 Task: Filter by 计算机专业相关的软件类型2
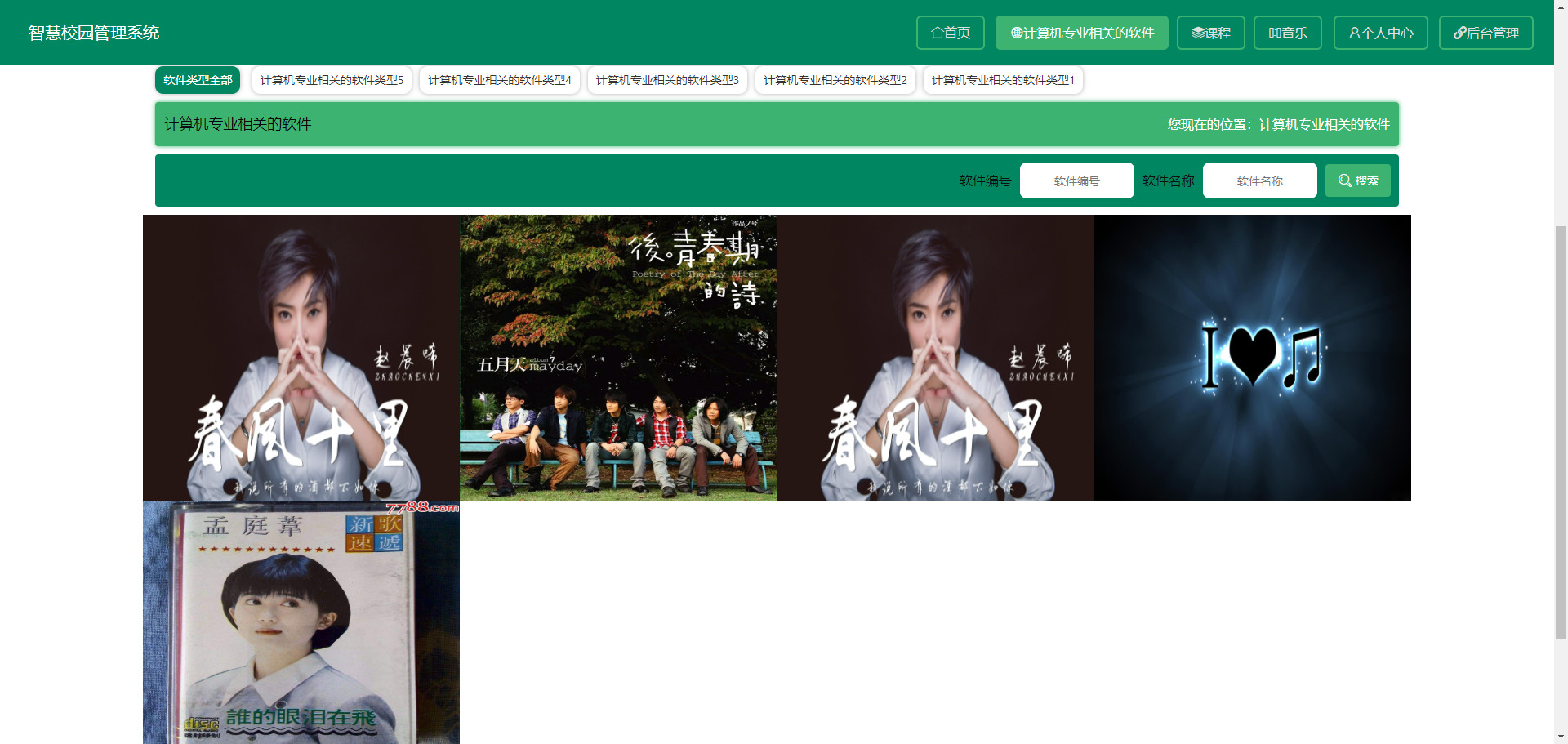[x=835, y=80]
